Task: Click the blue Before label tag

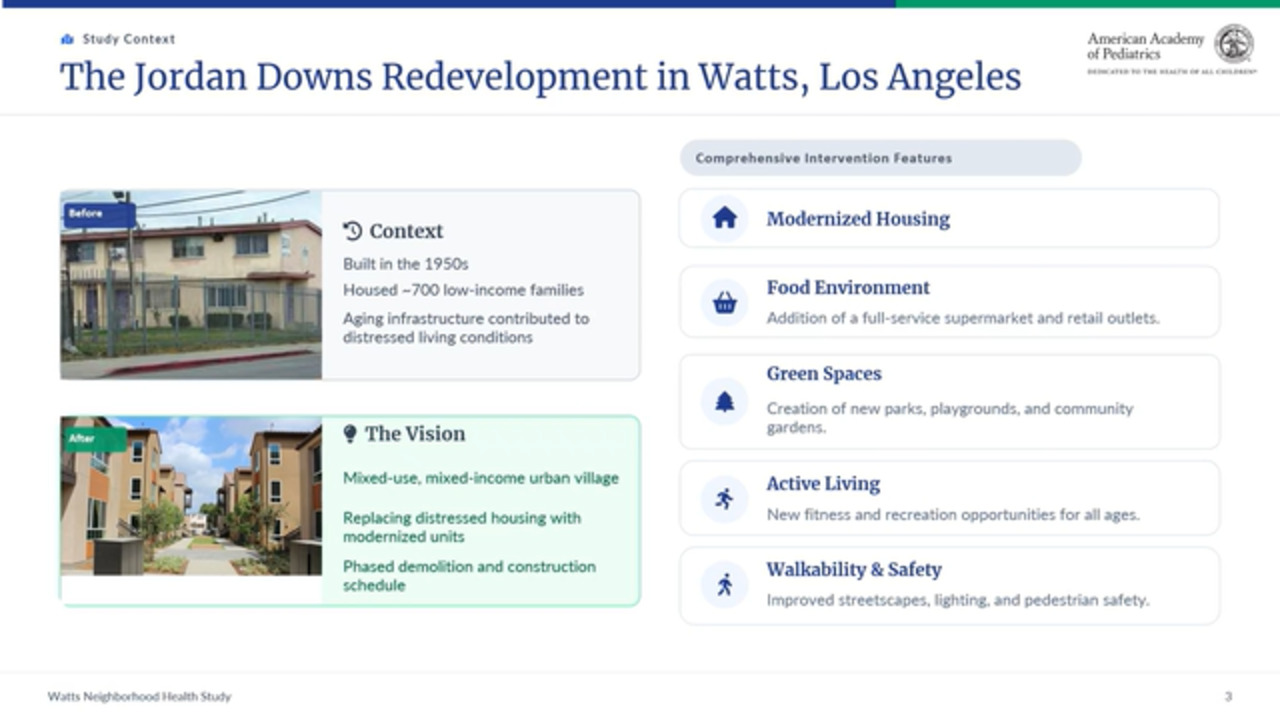Action: coord(99,214)
